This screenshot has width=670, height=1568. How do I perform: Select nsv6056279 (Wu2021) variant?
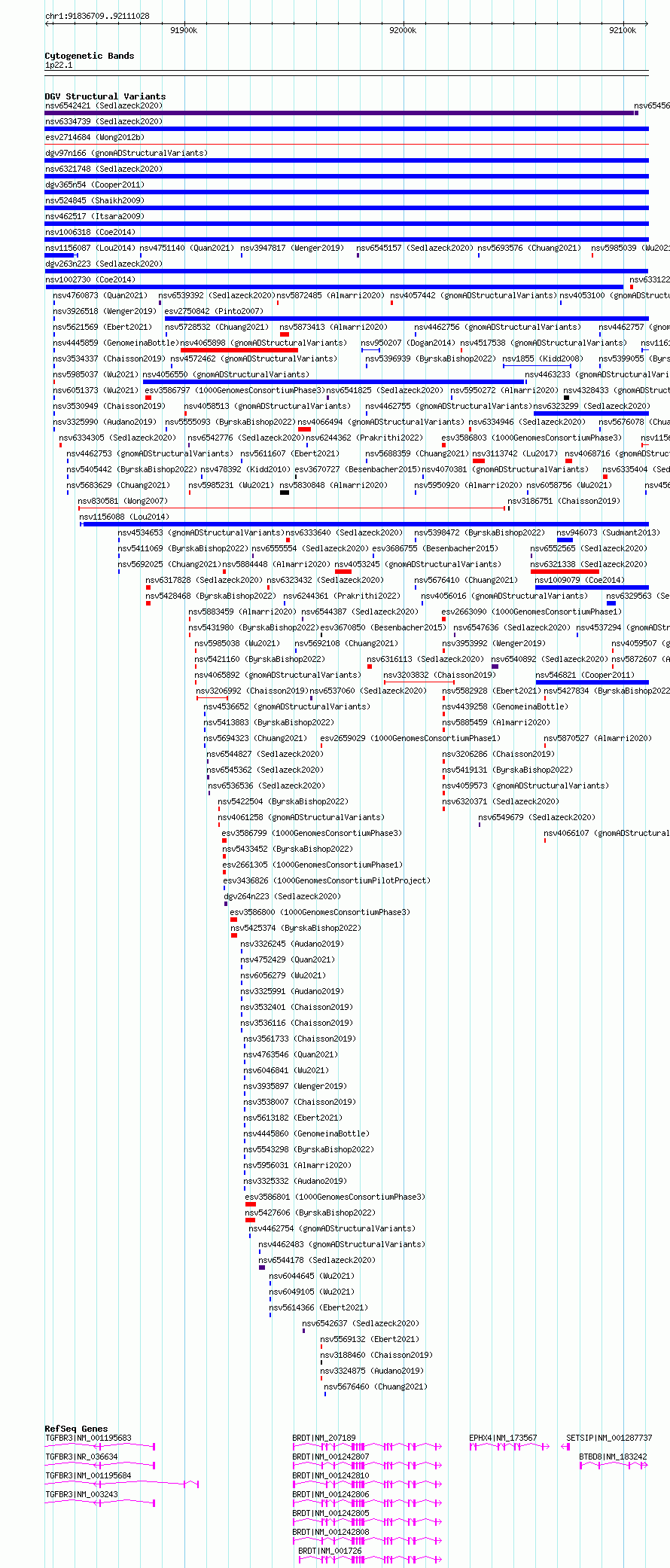242,983
